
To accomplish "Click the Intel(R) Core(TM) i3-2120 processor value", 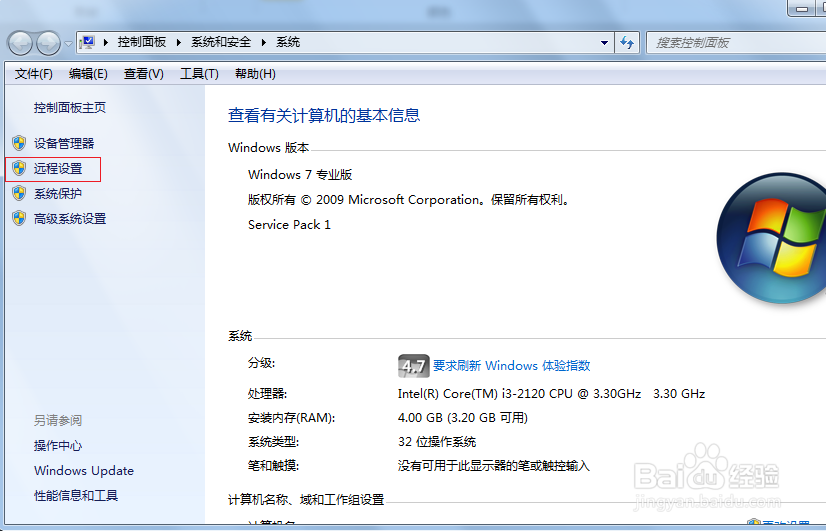I will point(551,394).
